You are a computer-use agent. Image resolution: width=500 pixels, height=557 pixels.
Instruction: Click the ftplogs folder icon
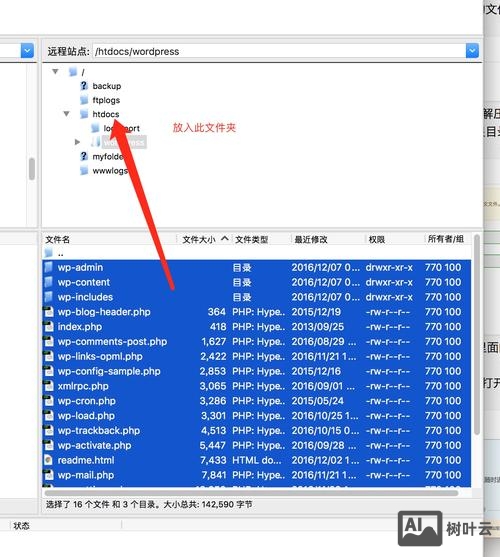click(x=84, y=100)
